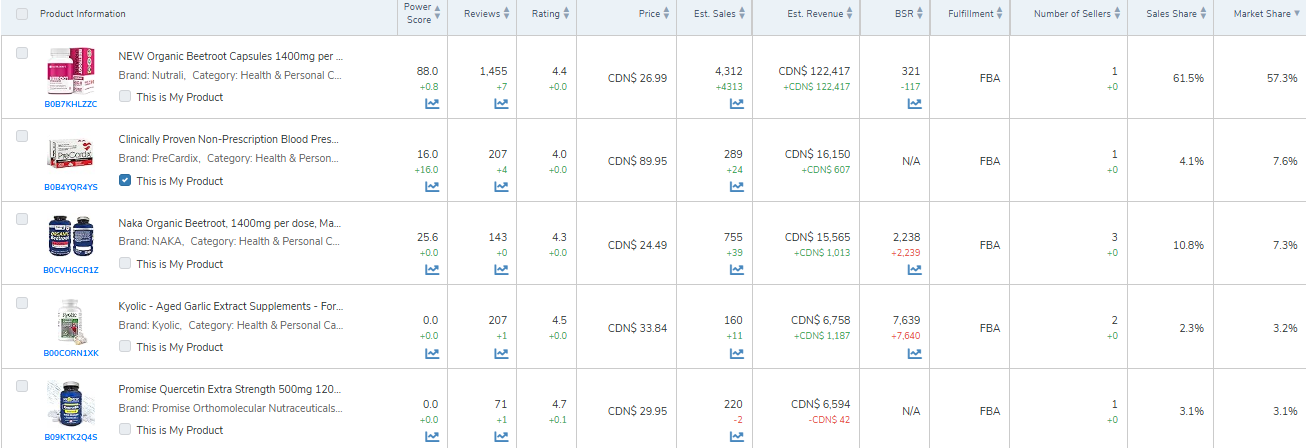Tick the select-all checkbox in table header

22,14
